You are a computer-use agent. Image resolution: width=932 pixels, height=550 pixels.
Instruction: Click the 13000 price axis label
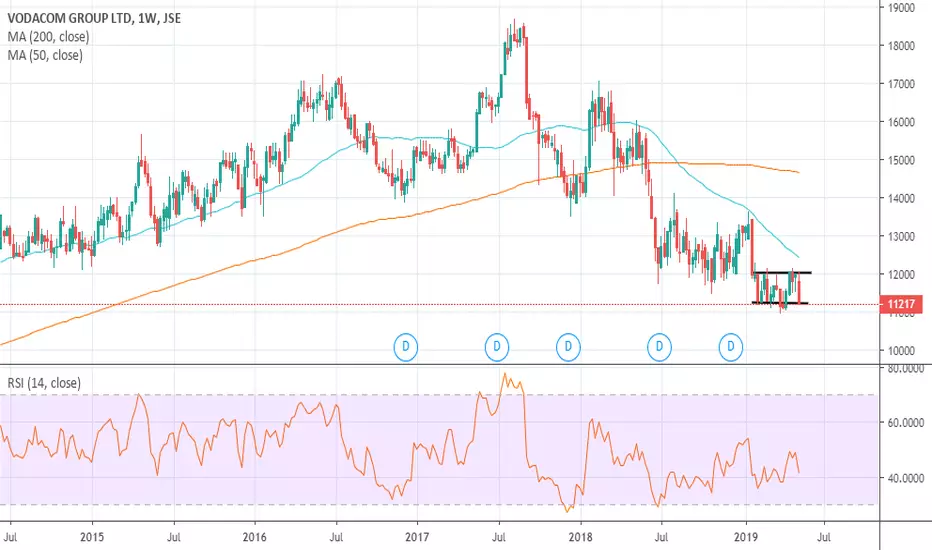901,237
